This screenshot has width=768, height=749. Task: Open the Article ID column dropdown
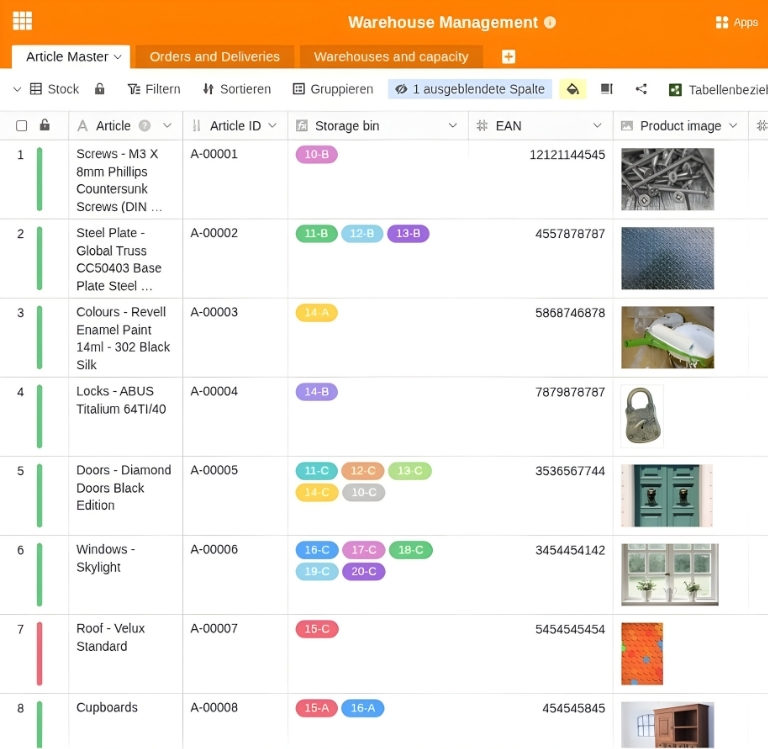(273, 126)
